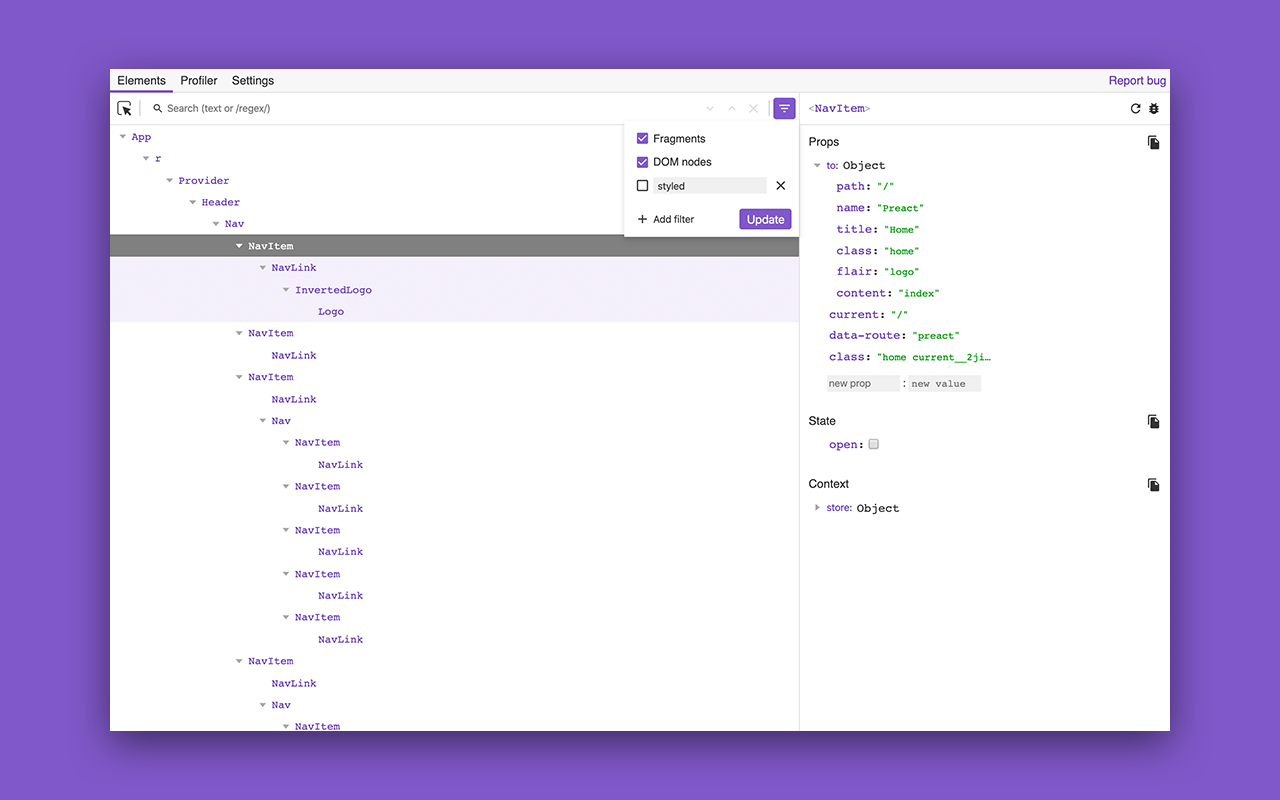
Task: Open the Report bug link
Action: [x=1137, y=80]
